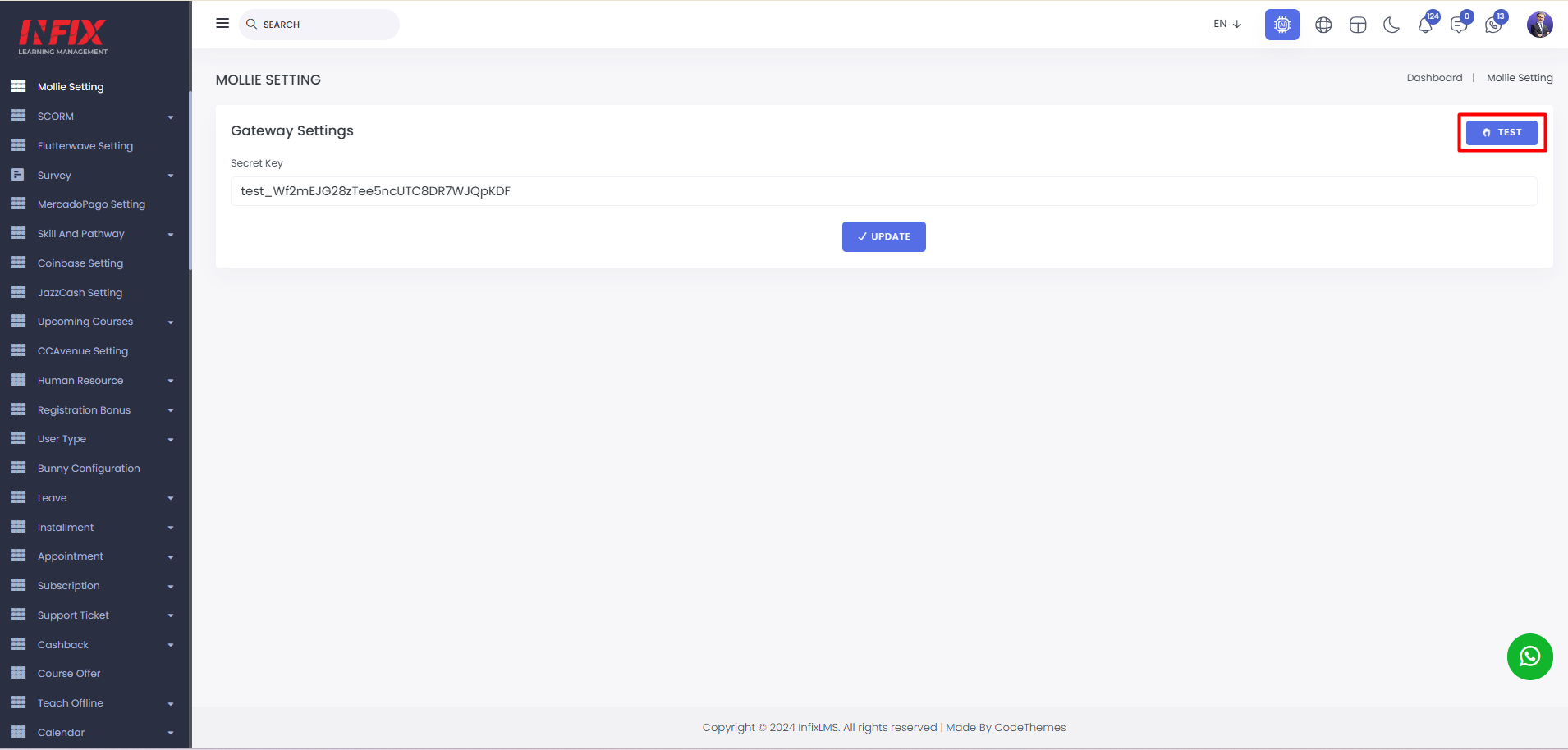Click grid icon beside Calendar

[19, 732]
